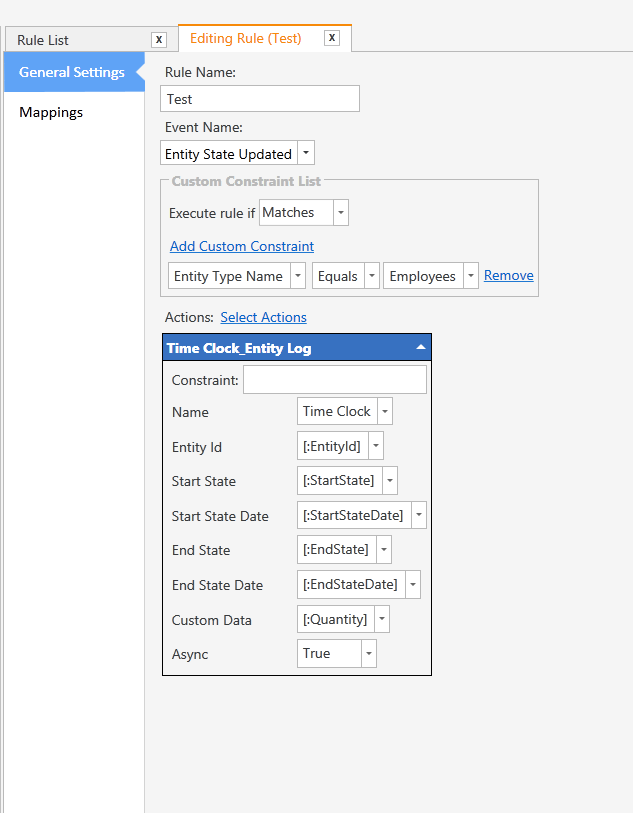The height and width of the screenshot is (813, 633).
Task: Open the Event Name dropdown
Action: click(306, 154)
